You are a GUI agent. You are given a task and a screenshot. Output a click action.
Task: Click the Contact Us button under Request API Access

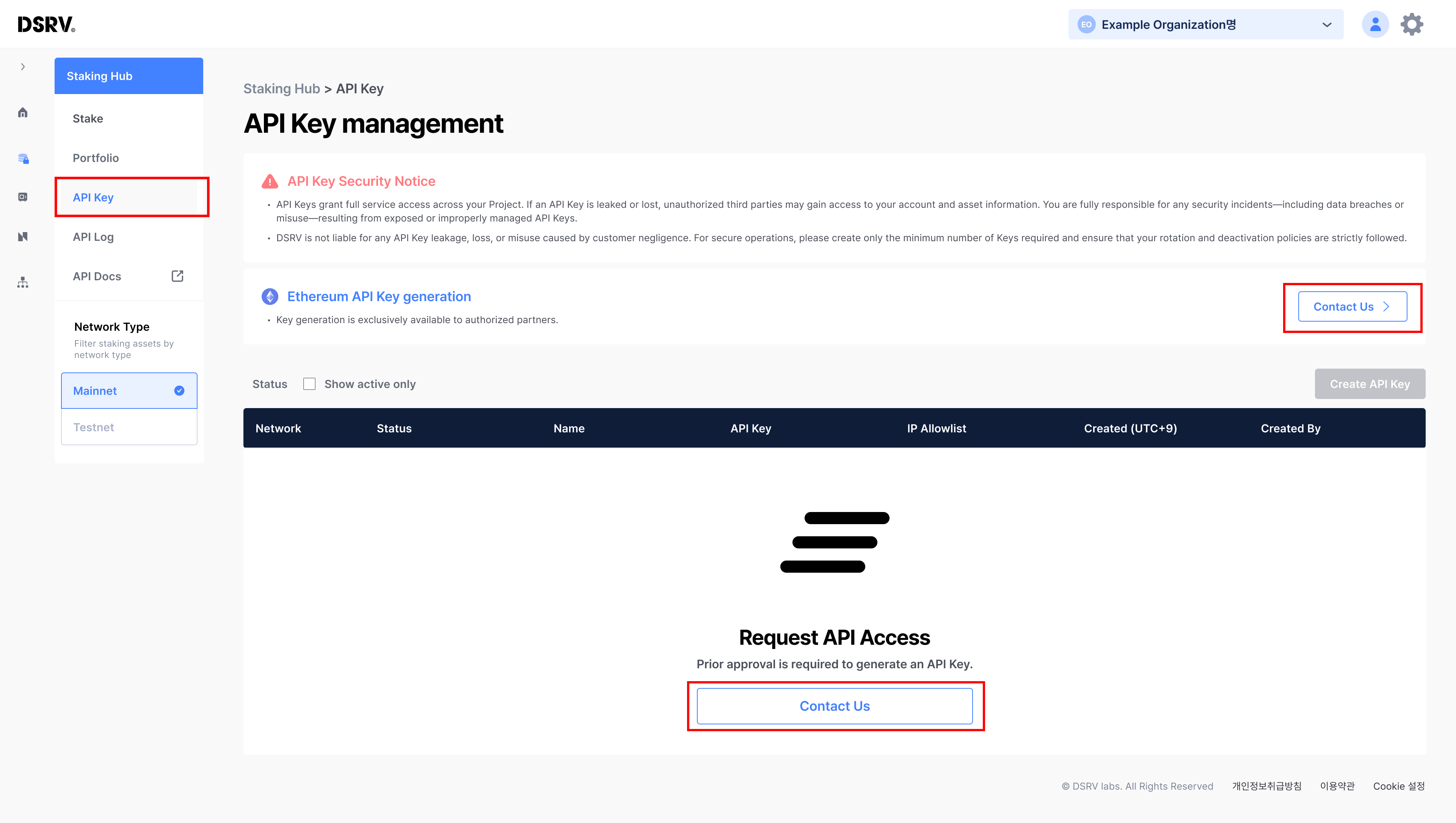click(x=834, y=706)
